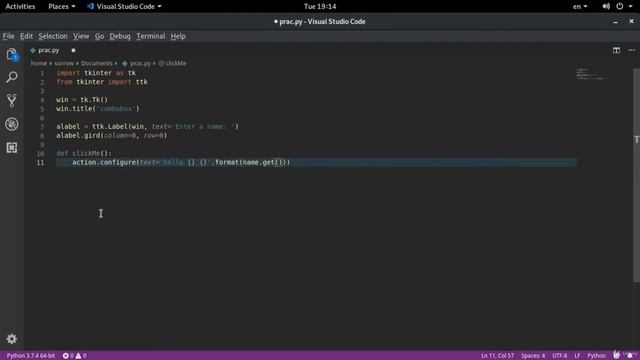The width and height of the screenshot is (640, 360).
Task: Click the Activities overview button
Action: 20,6
